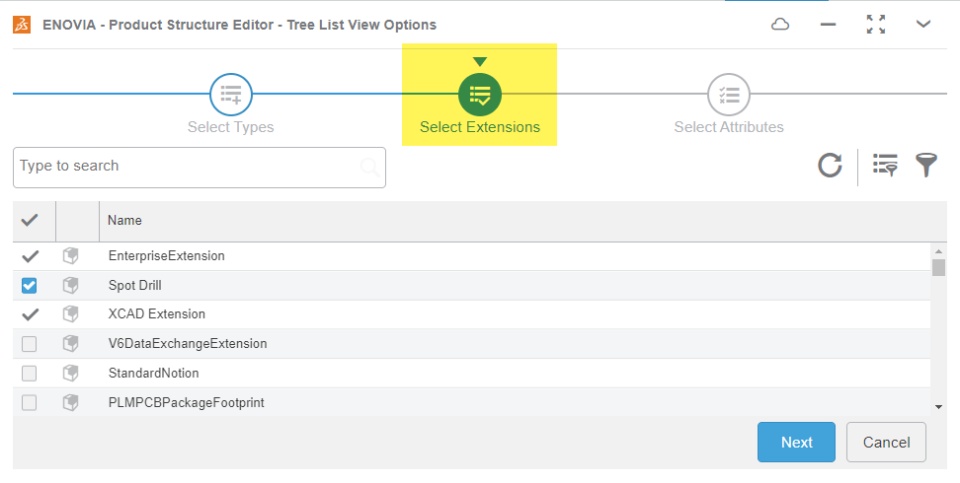
Task: Expand the title bar chevron menu
Action: [924, 24]
